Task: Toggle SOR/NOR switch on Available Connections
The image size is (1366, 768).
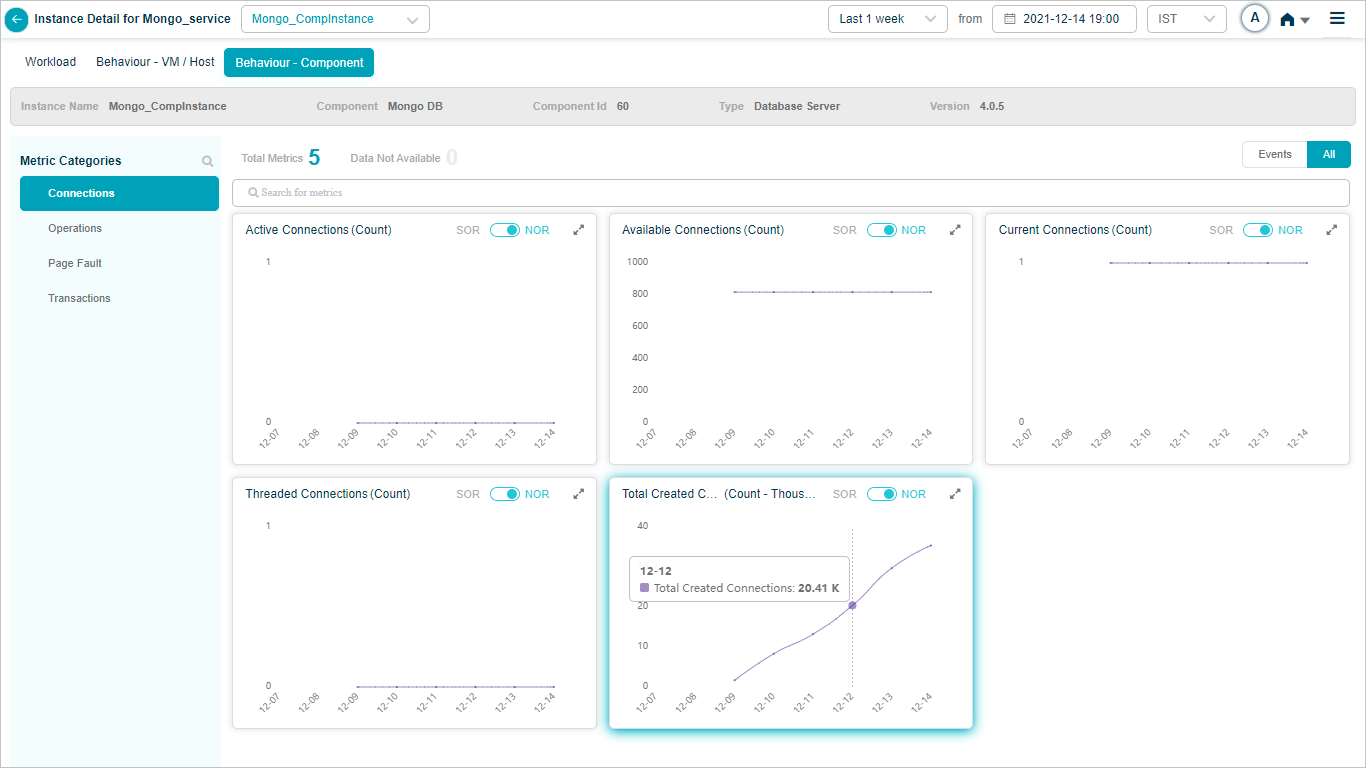Action: pyautogui.click(x=881, y=230)
